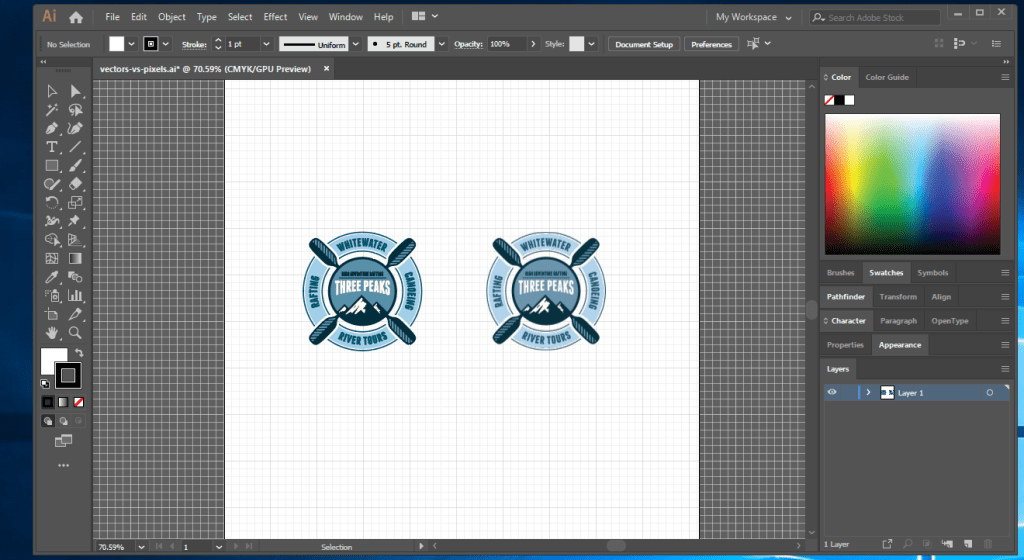Viewport: 1024px width, 560px height.
Task: Click the Home icon beside Ai logo
Action: 76,17
